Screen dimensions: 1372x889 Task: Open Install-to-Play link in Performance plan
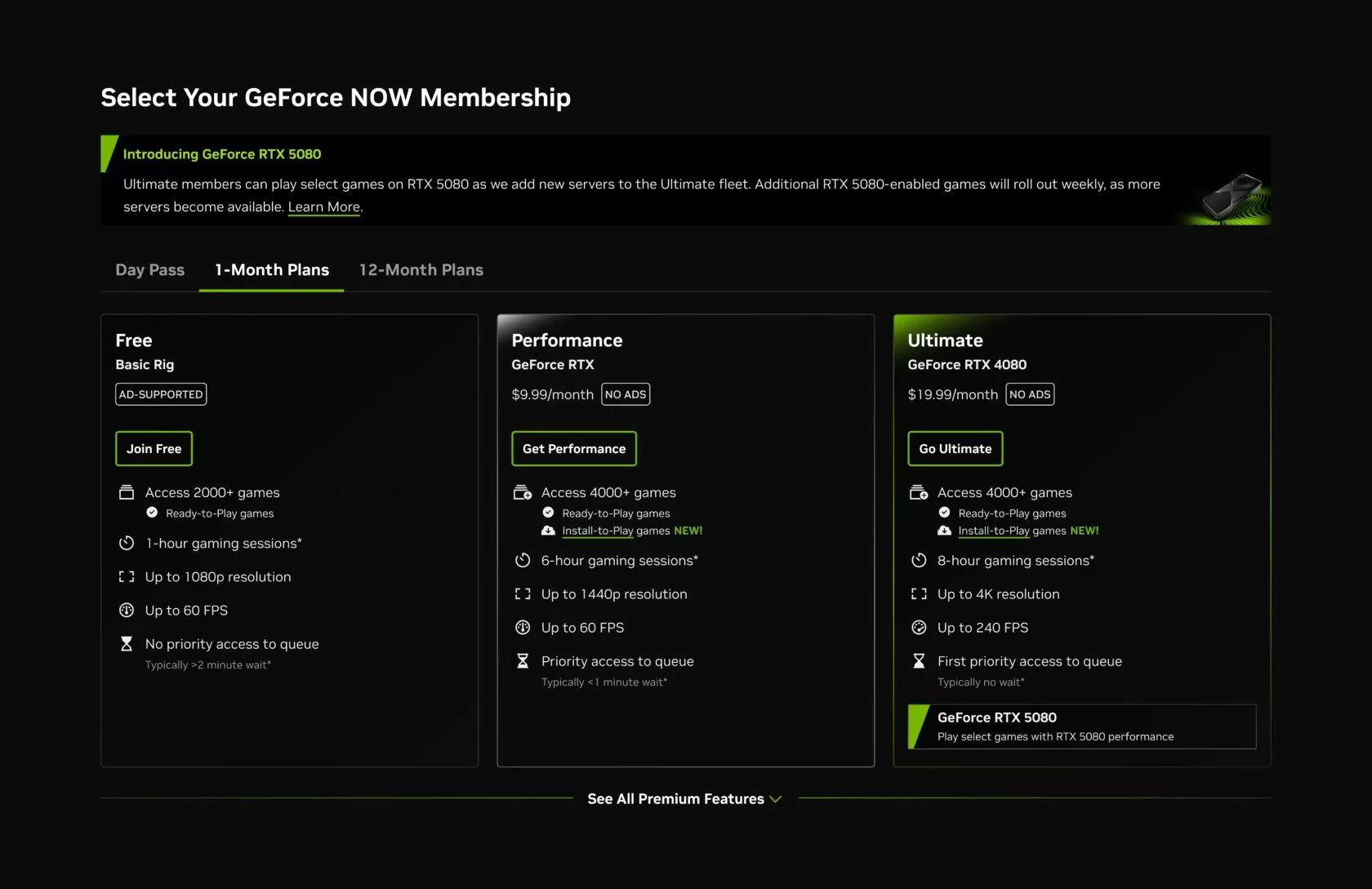(598, 531)
